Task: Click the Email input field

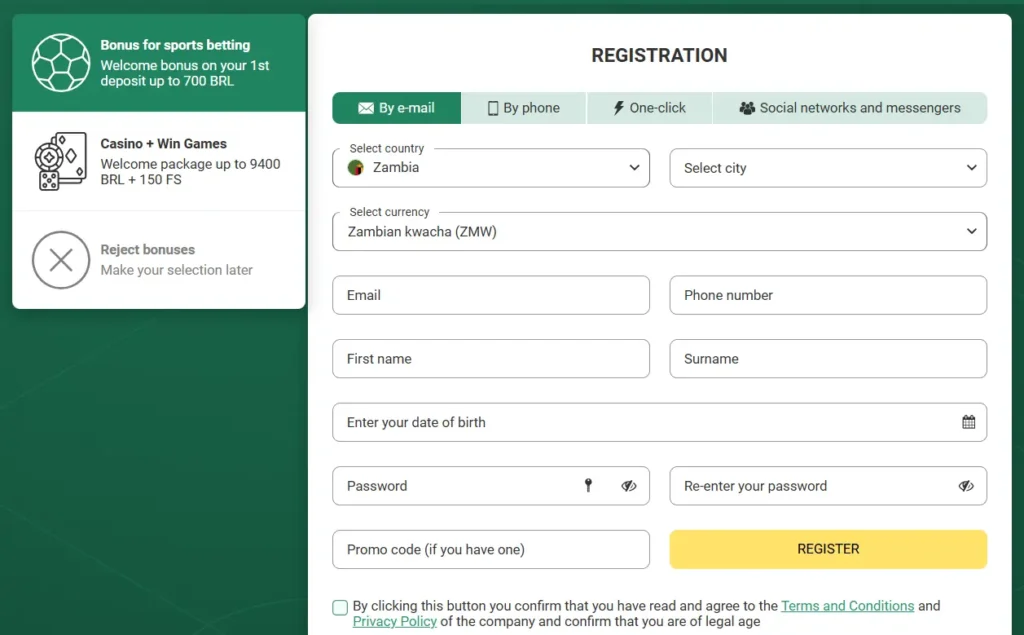Action: 490,295
